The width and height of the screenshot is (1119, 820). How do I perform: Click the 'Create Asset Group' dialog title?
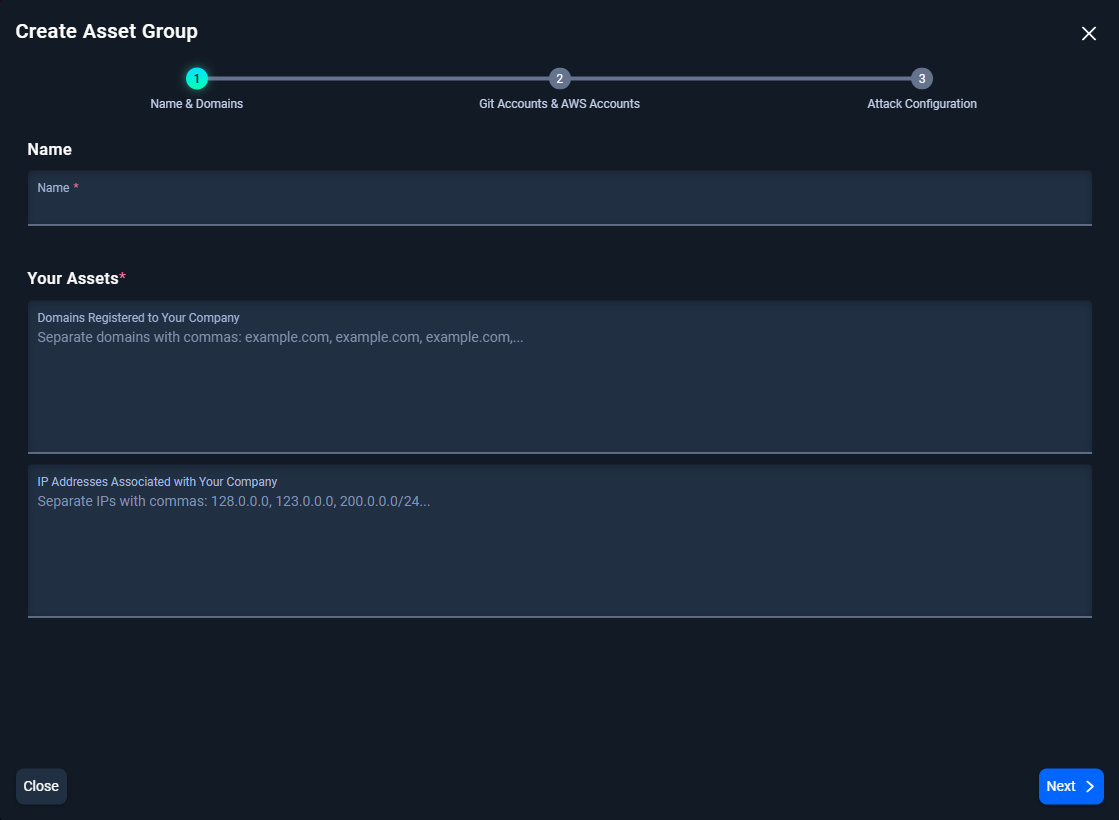point(107,31)
